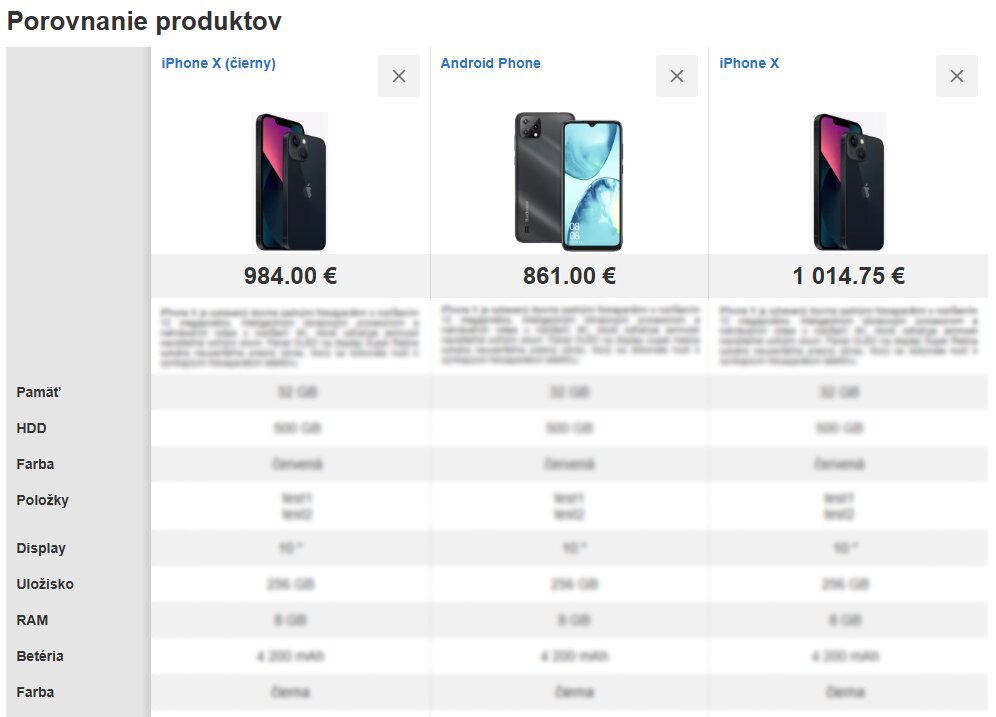Click the 1 014.75 € price
Image resolution: width=996 pixels, height=717 pixels.
(847, 276)
